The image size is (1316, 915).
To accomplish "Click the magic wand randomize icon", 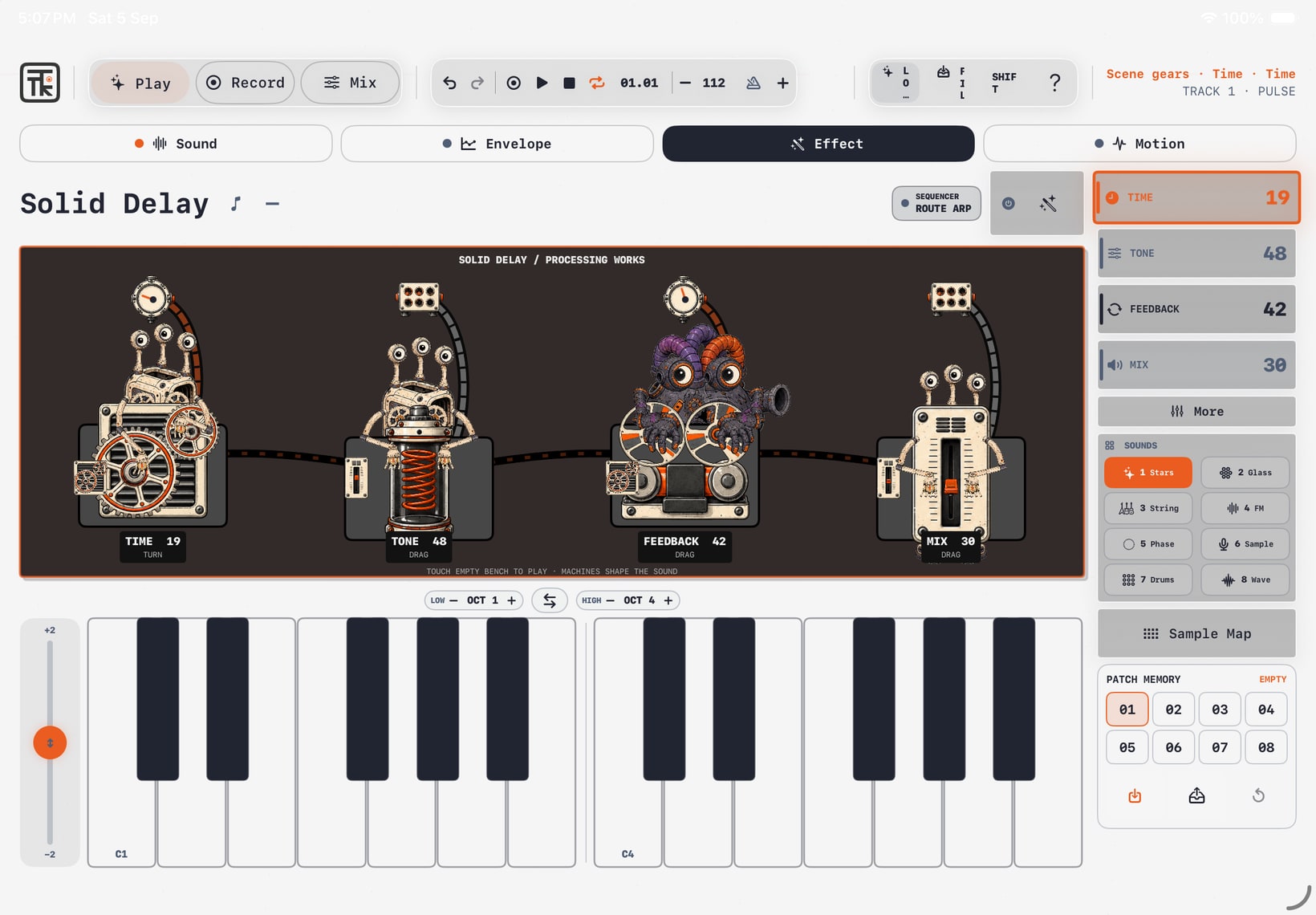I will coord(1048,204).
